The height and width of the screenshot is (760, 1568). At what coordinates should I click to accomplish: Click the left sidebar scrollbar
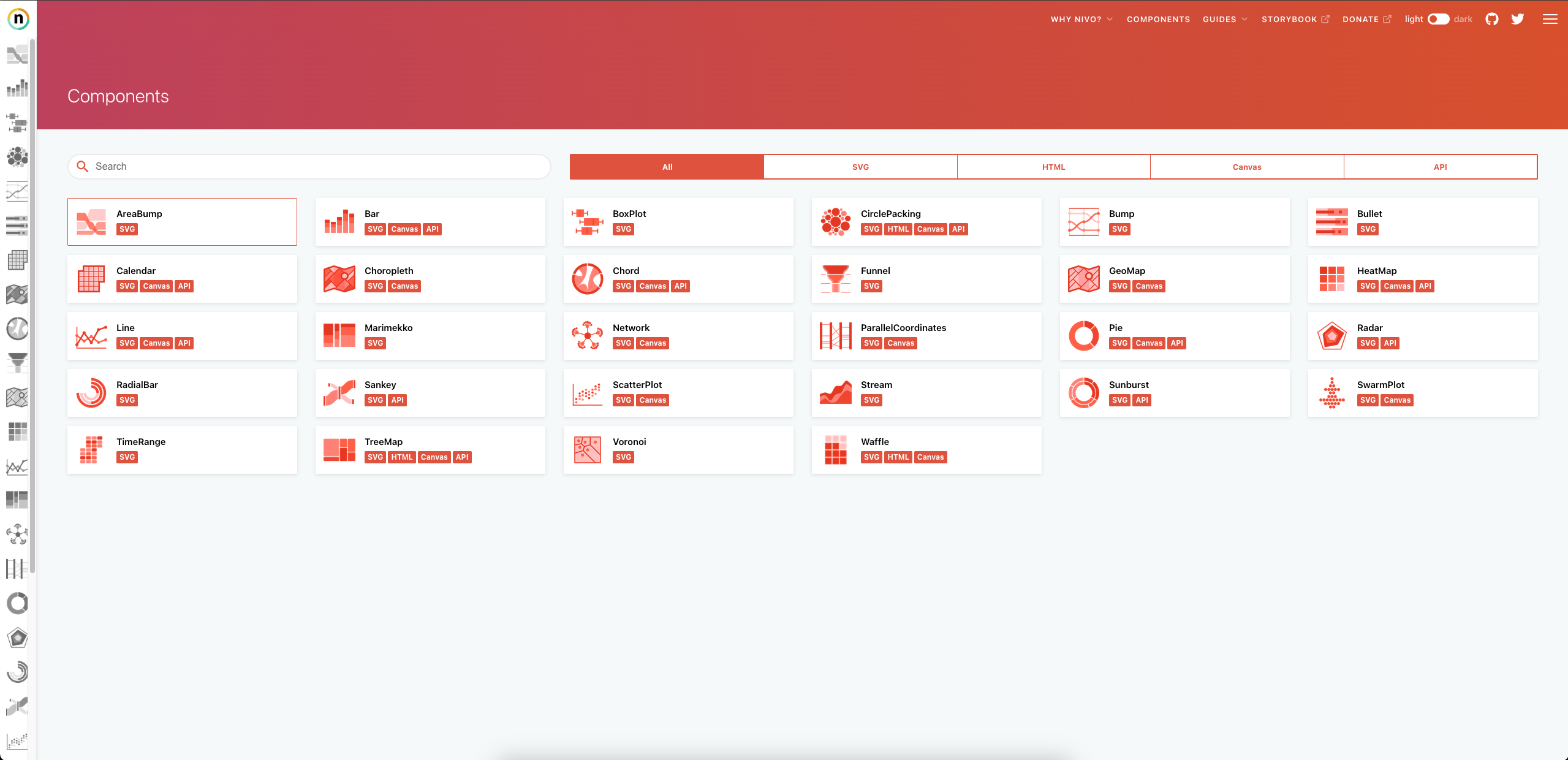(32, 306)
